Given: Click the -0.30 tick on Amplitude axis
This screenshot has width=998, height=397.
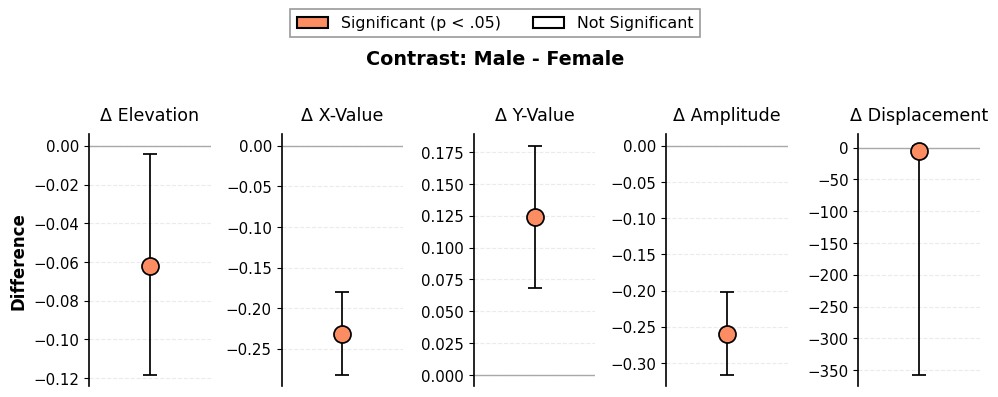Looking at the screenshot, I should point(636,364).
